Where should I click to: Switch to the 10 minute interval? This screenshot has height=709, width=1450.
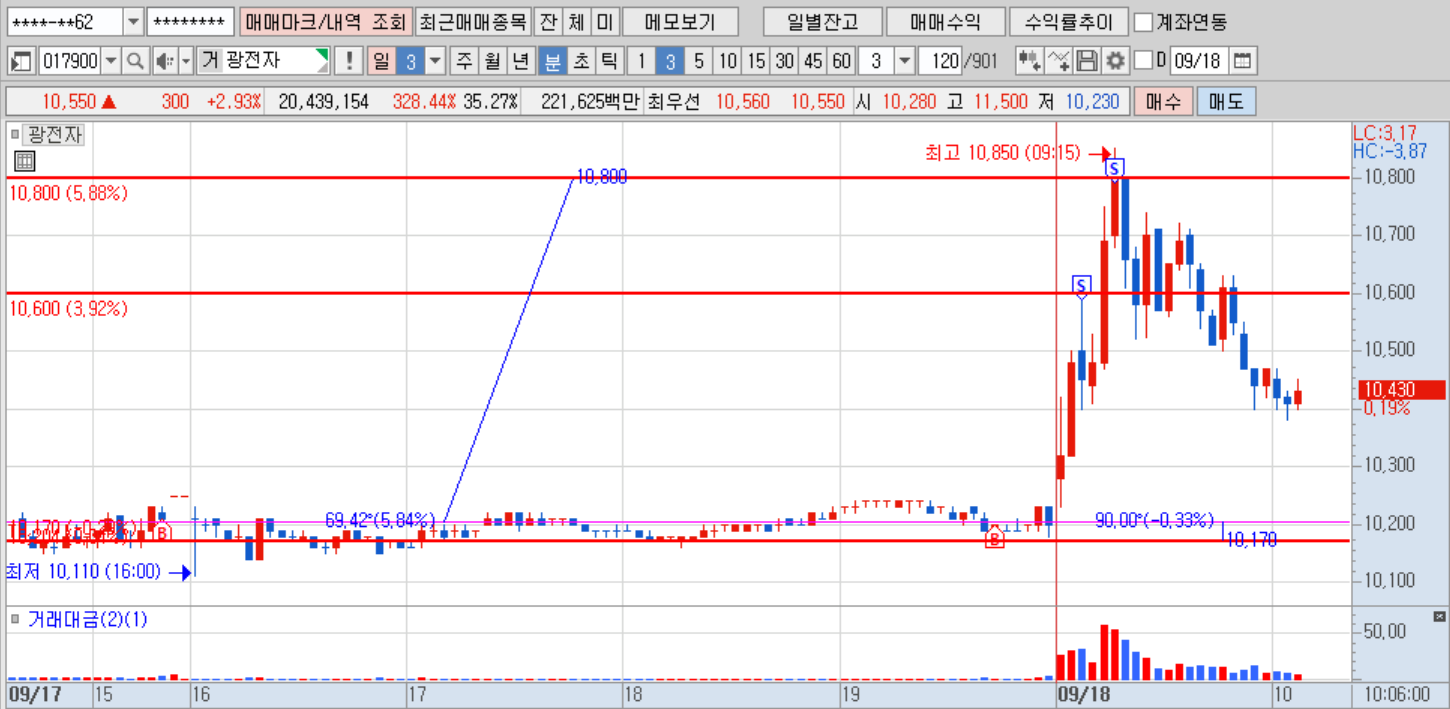pyautogui.click(x=728, y=61)
